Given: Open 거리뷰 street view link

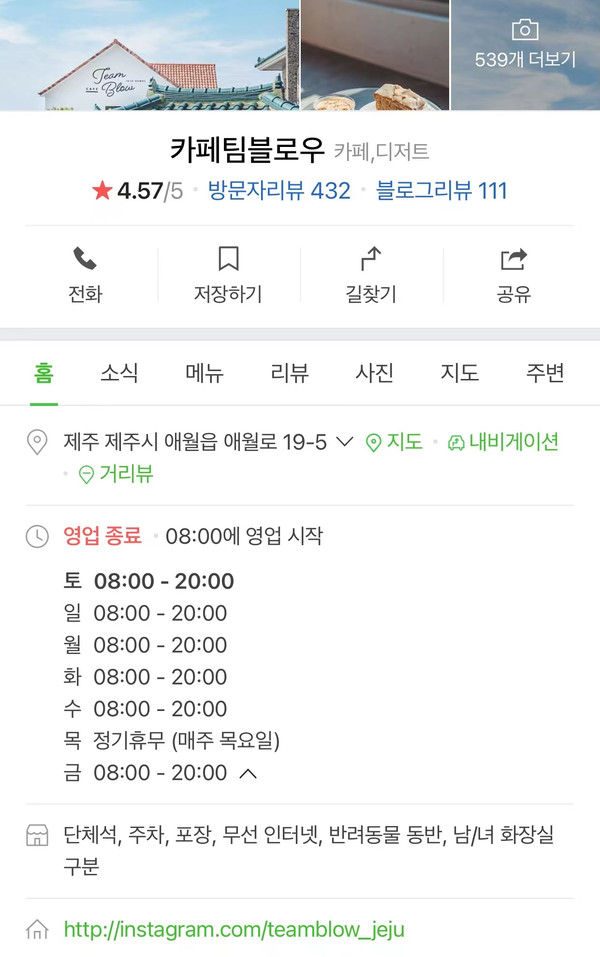Looking at the screenshot, I should 116,474.
